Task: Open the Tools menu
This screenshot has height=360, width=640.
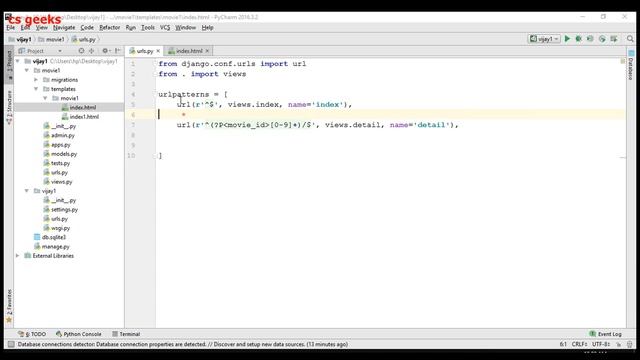Action: (x=148, y=27)
